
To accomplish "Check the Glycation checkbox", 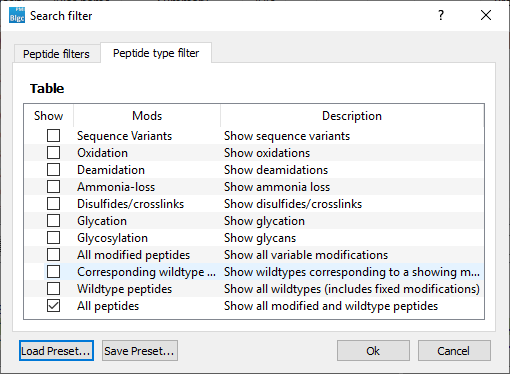I will tap(53, 221).
